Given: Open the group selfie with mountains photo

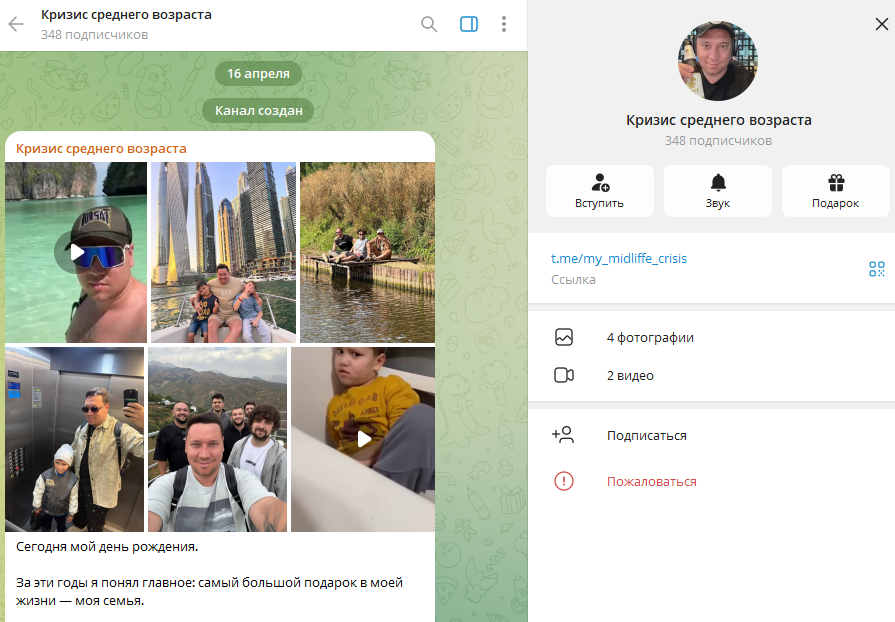Looking at the screenshot, I should pos(217,439).
